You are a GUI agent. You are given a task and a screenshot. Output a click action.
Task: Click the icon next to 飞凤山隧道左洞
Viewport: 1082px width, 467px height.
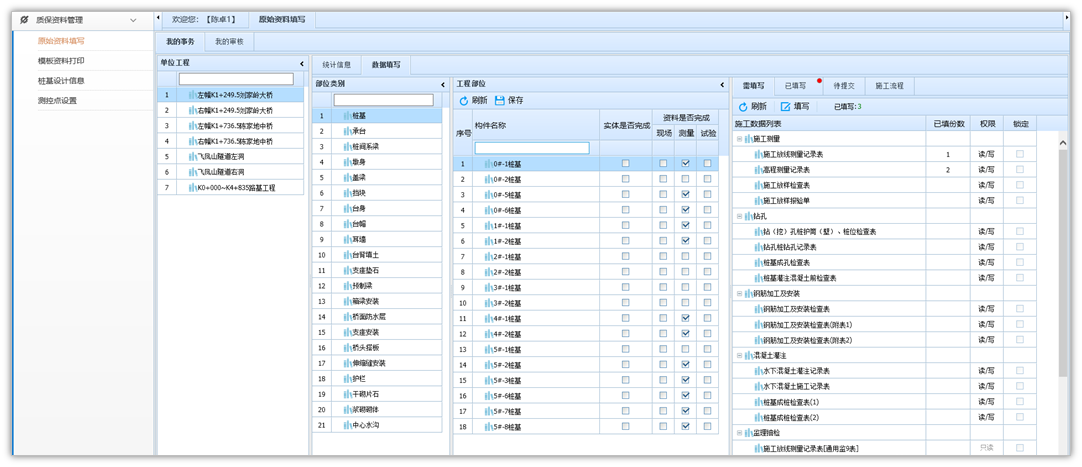pyautogui.click(x=192, y=157)
